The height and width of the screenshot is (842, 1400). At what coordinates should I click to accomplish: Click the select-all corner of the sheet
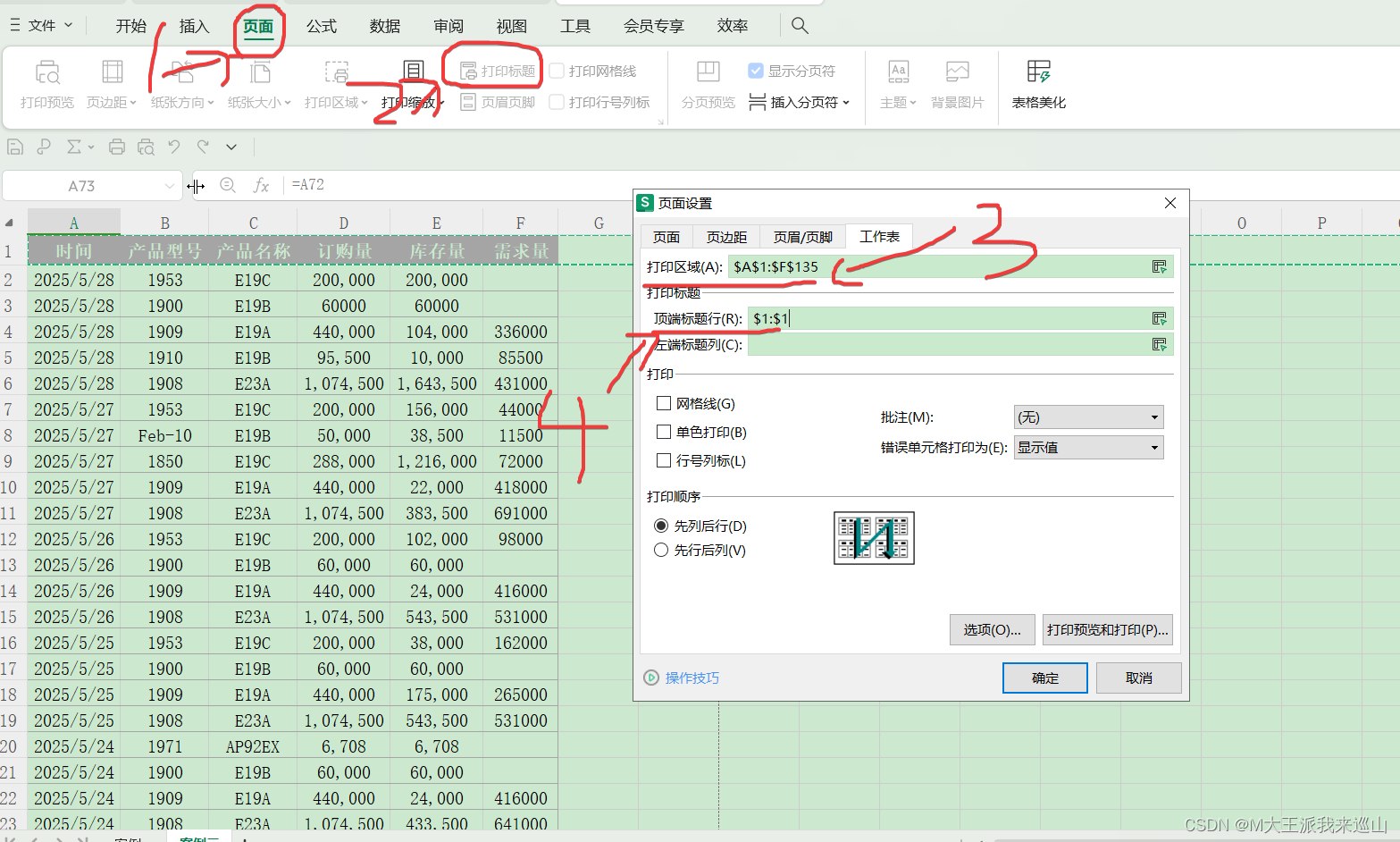coord(9,223)
